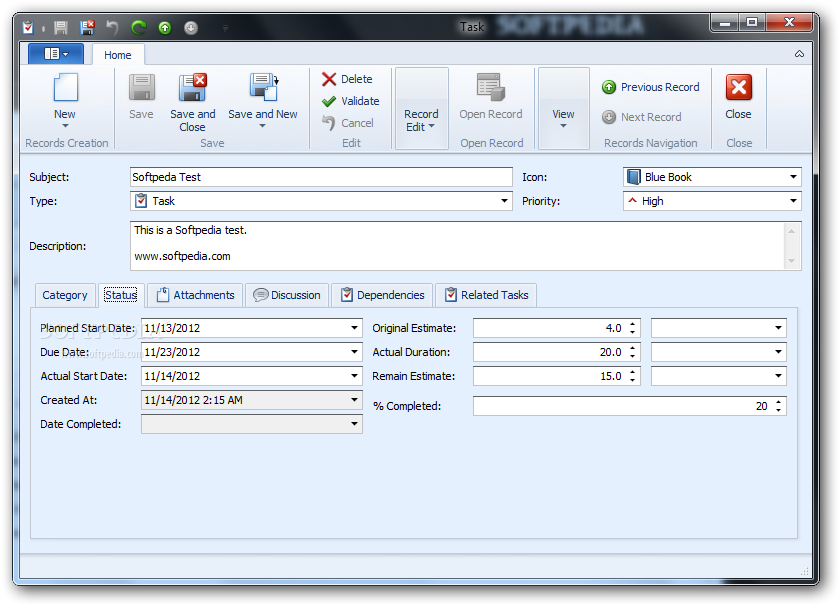The width and height of the screenshot is (840, 606).
Task: Click the red Close ribbon button
Action: click(x=739, y=96)
